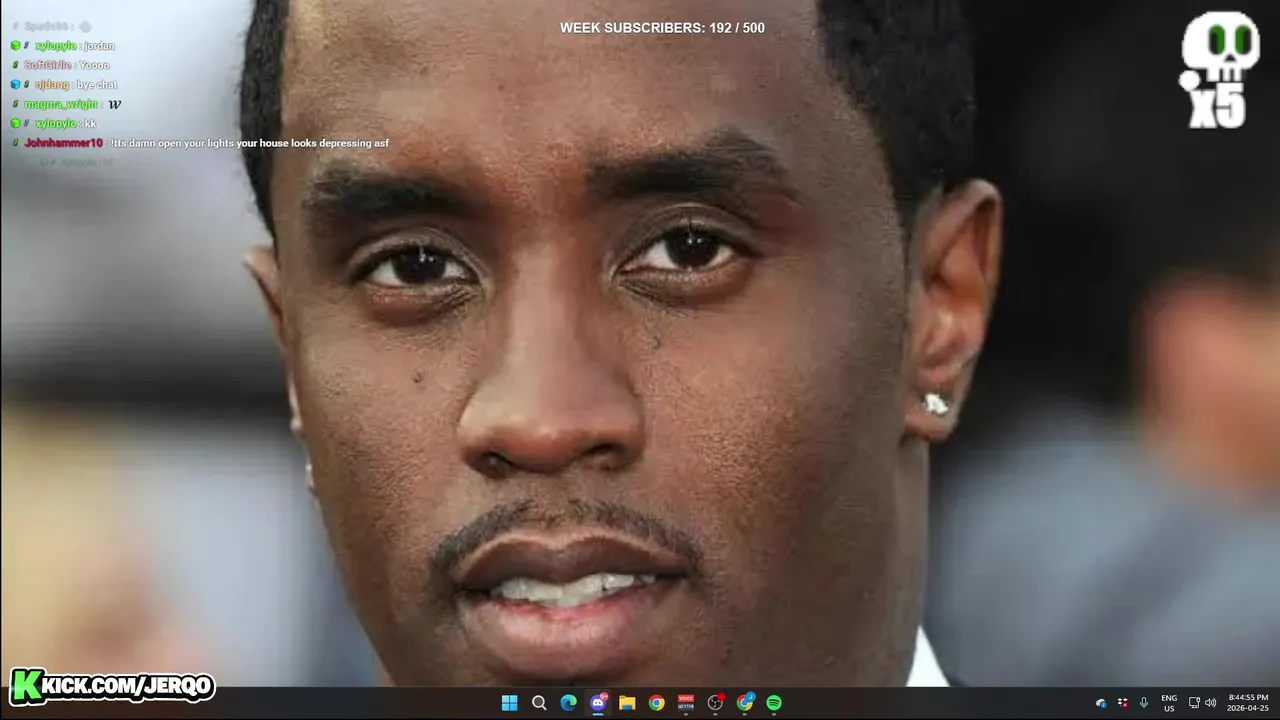Open Google Chrome without profile badge
The width and height of the screenshot is (1280, 720).
[656, 703]
